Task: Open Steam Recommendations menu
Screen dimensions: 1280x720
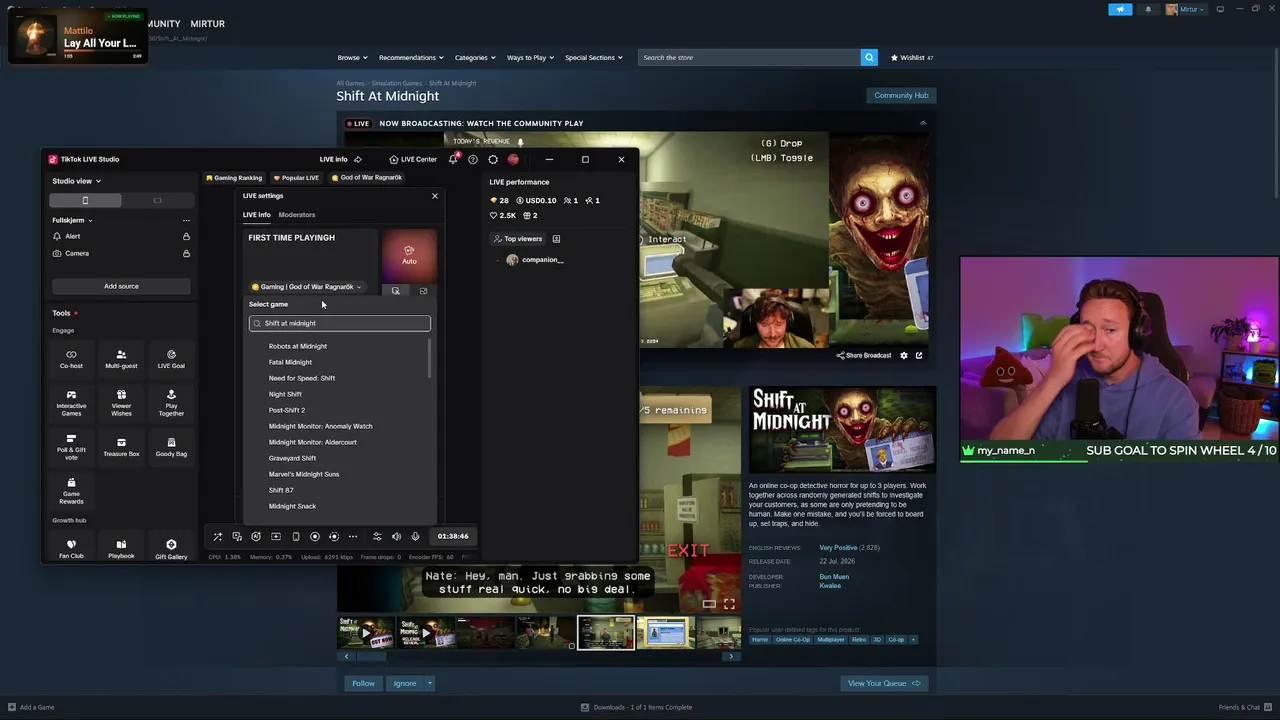Action: click(x=410, y=57)
